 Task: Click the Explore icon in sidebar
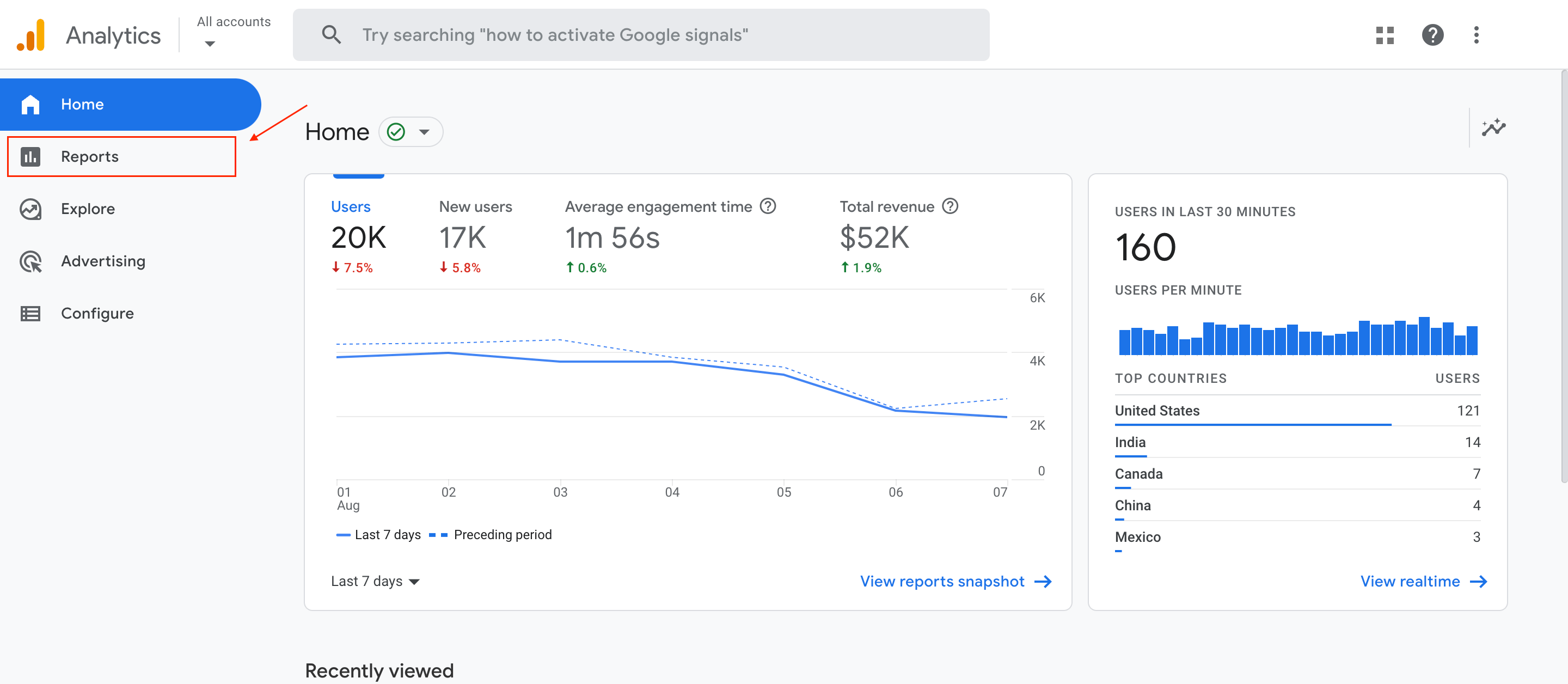tap(30, 209)
